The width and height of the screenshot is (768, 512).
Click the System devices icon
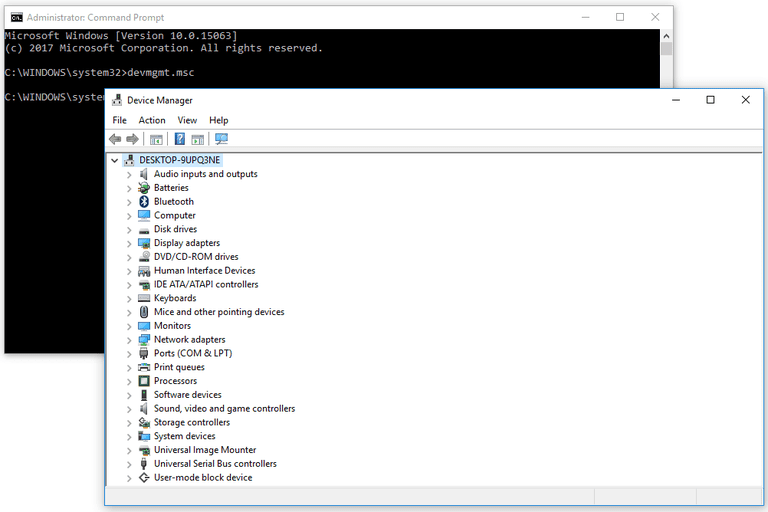pos(144,436)
